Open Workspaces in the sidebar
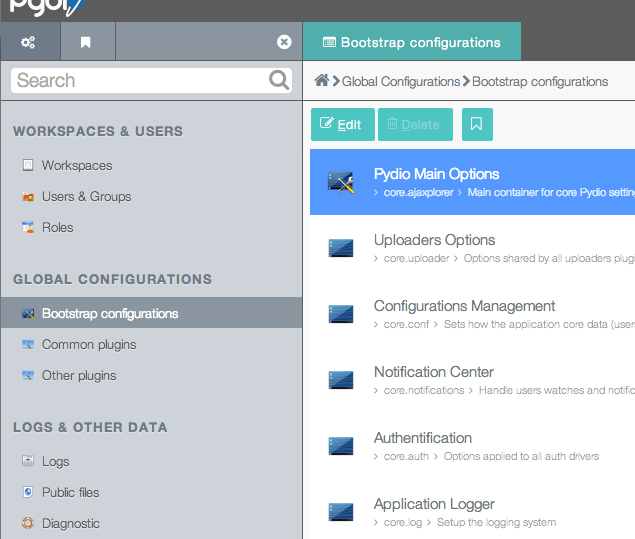This screenshot has width=635, height=539. pos(77,166)
